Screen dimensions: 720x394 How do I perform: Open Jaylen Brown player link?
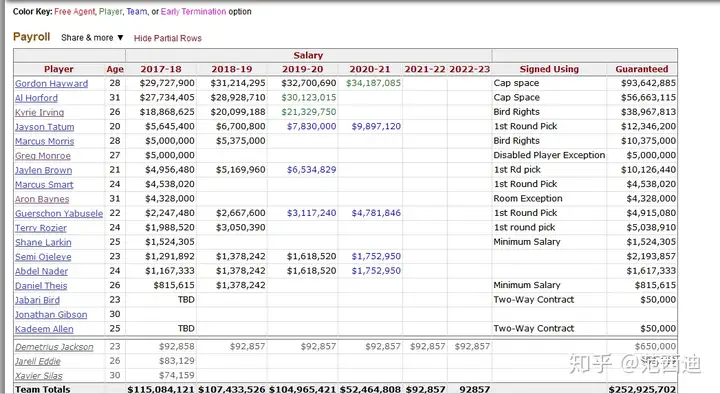click(44, 170)
